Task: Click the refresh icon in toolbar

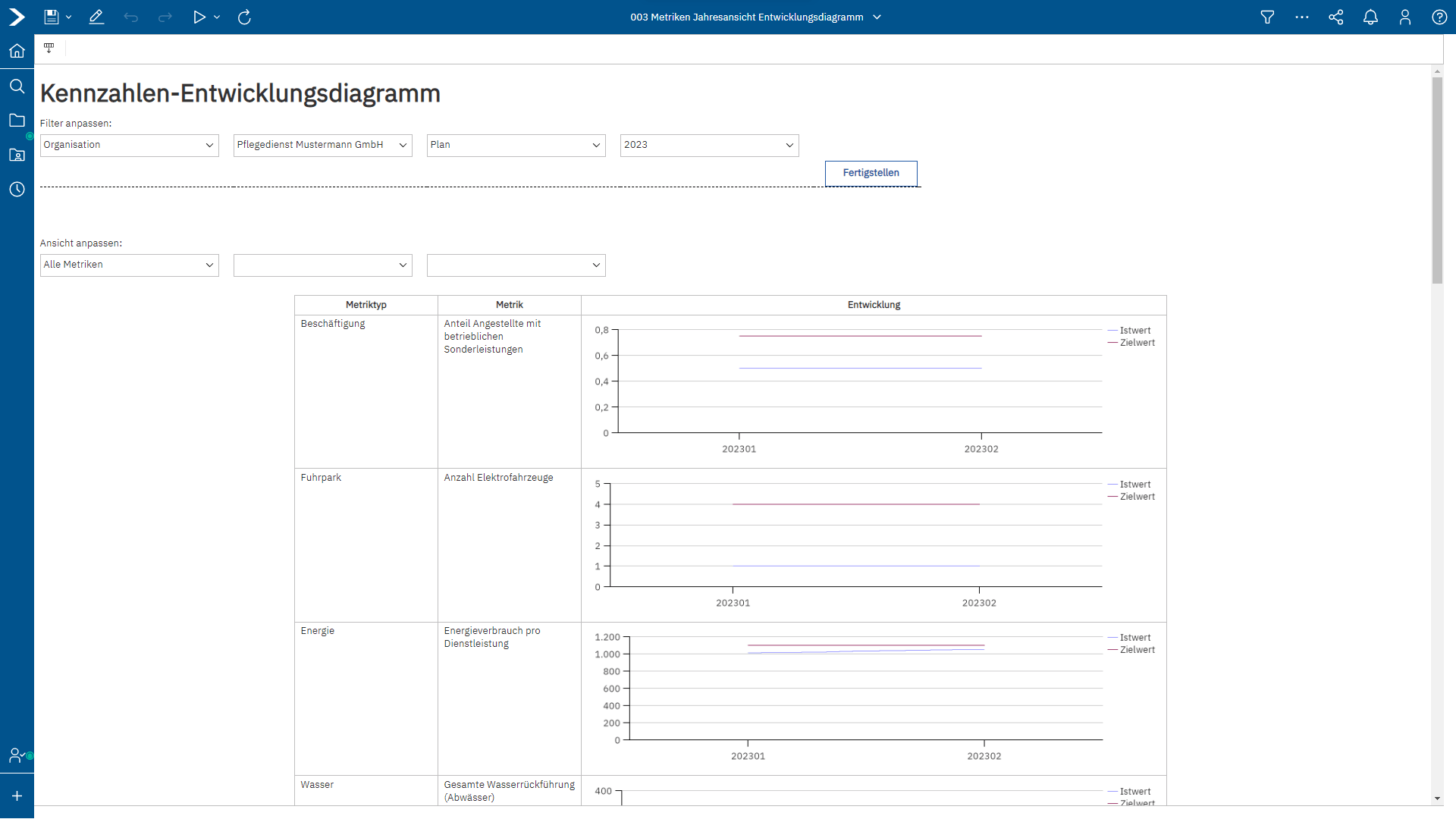Action: 244,17
